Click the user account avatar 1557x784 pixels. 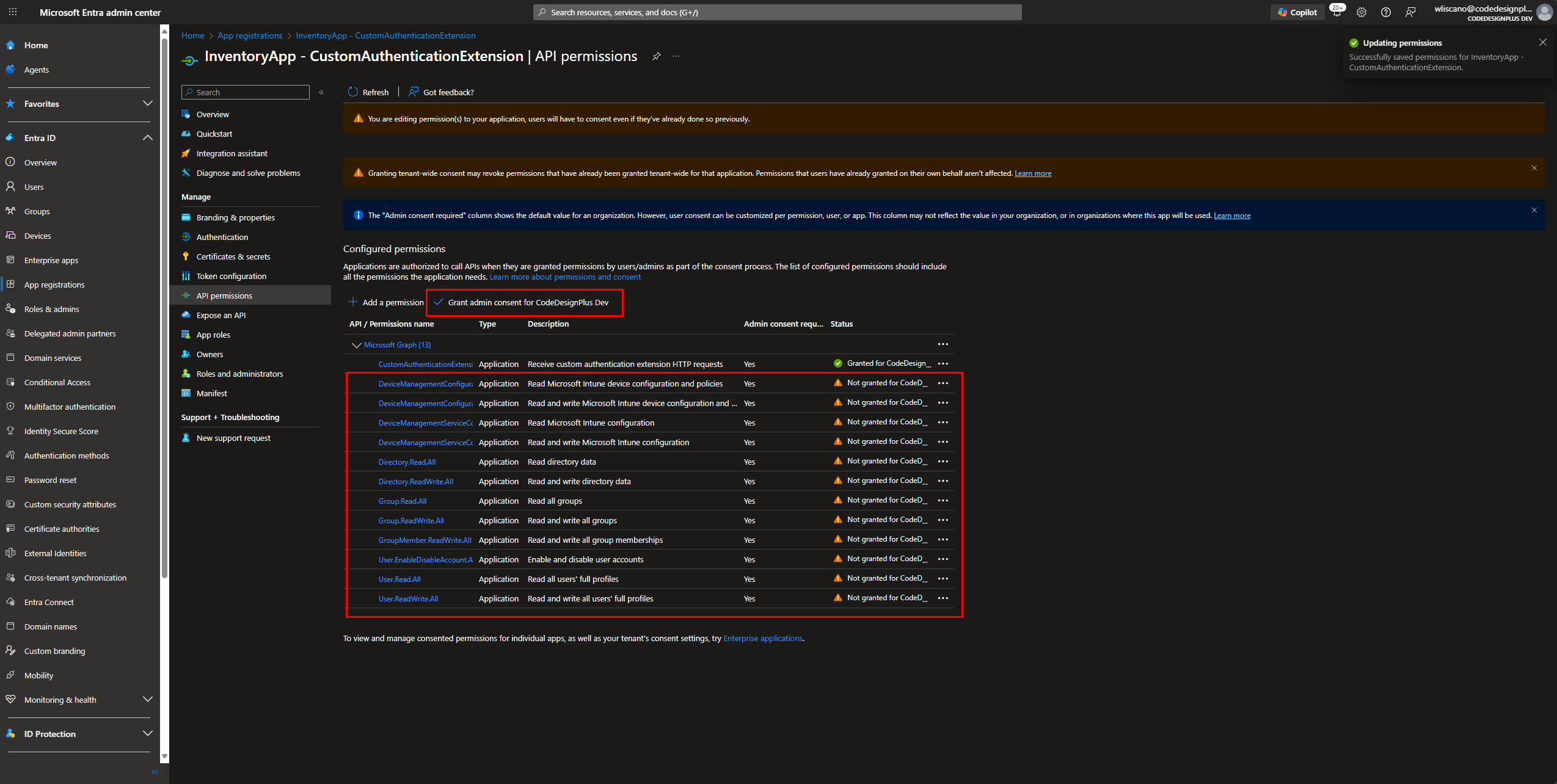point(1544,12)
